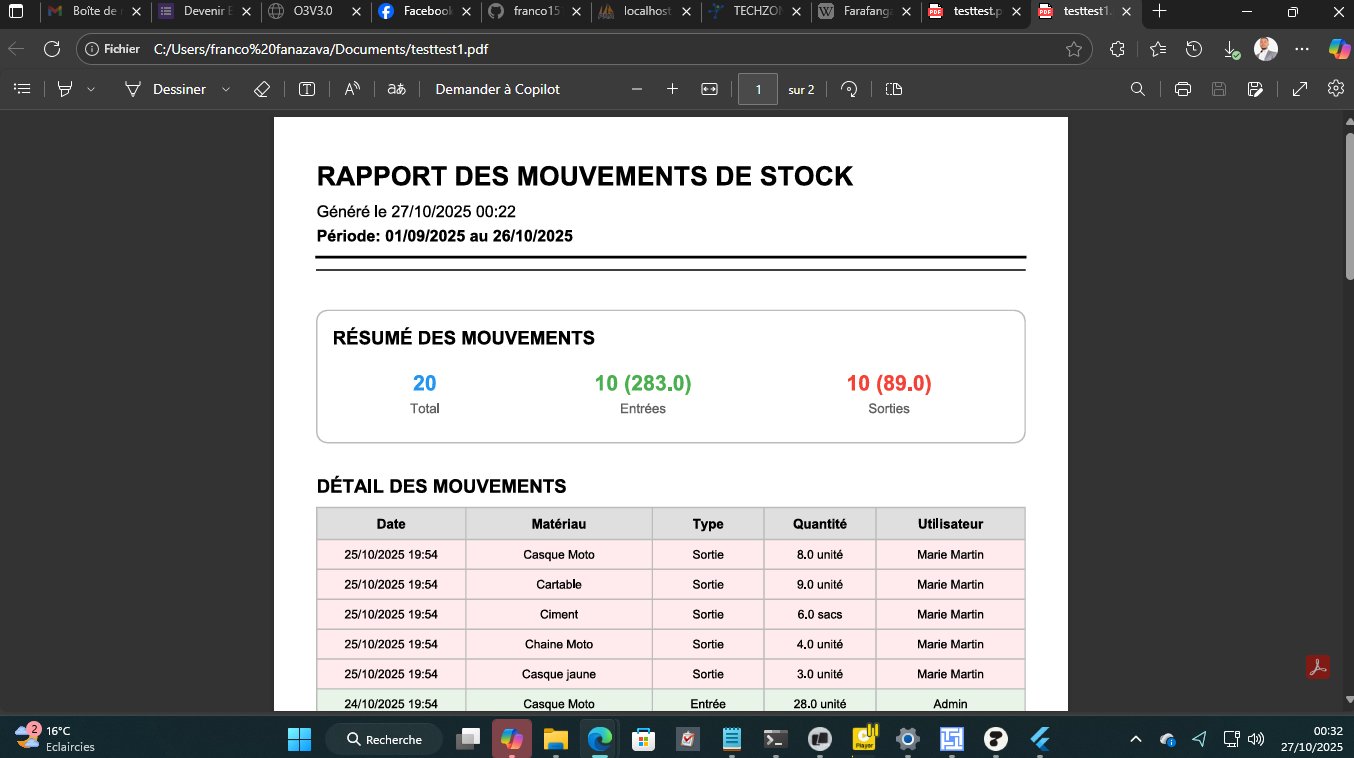Select the highlighter tool in PDF toolbar
This screenshot has width=1354, height=758.
65,89
